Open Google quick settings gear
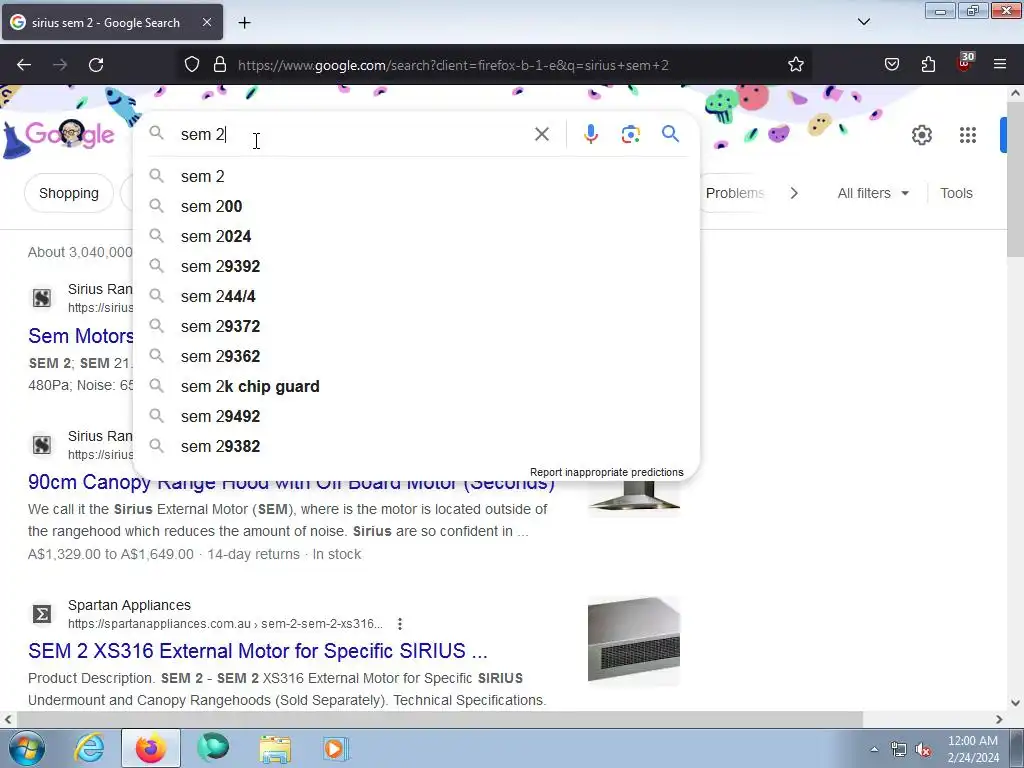This screenshot has height=768, width=1024. tap(921, 135)
